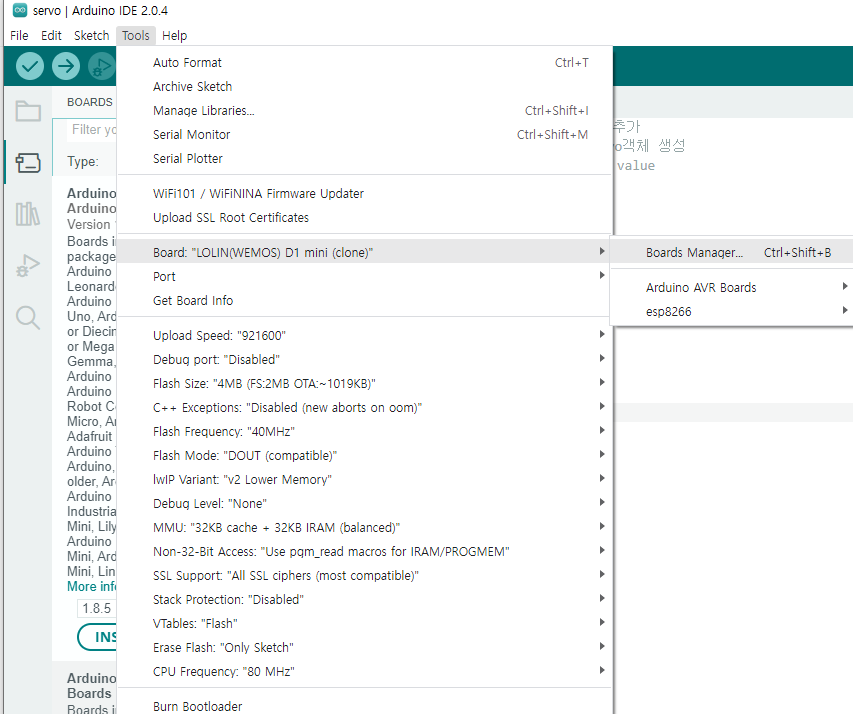
Task: Open the Sketchbook folder sidebar icon
Action: click(28, 111)
